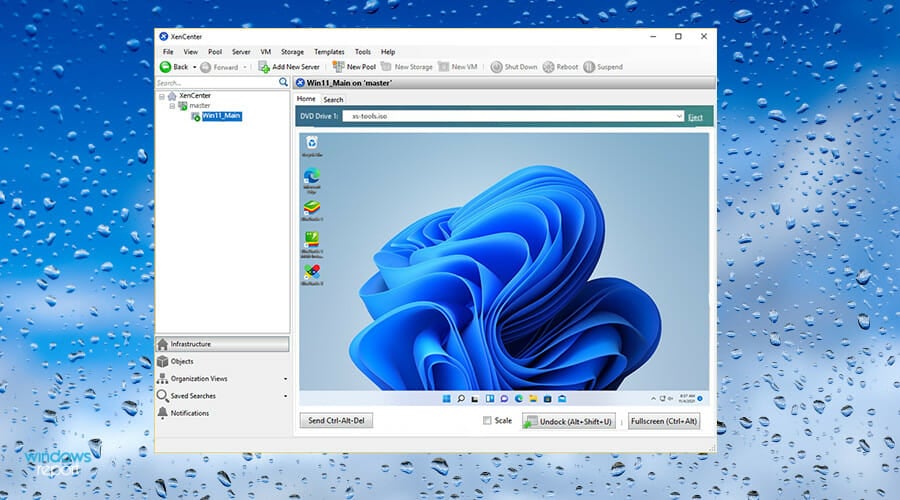Click the Suspend toolbar icon
900x500 pixels.
click(x=589, y=67)
